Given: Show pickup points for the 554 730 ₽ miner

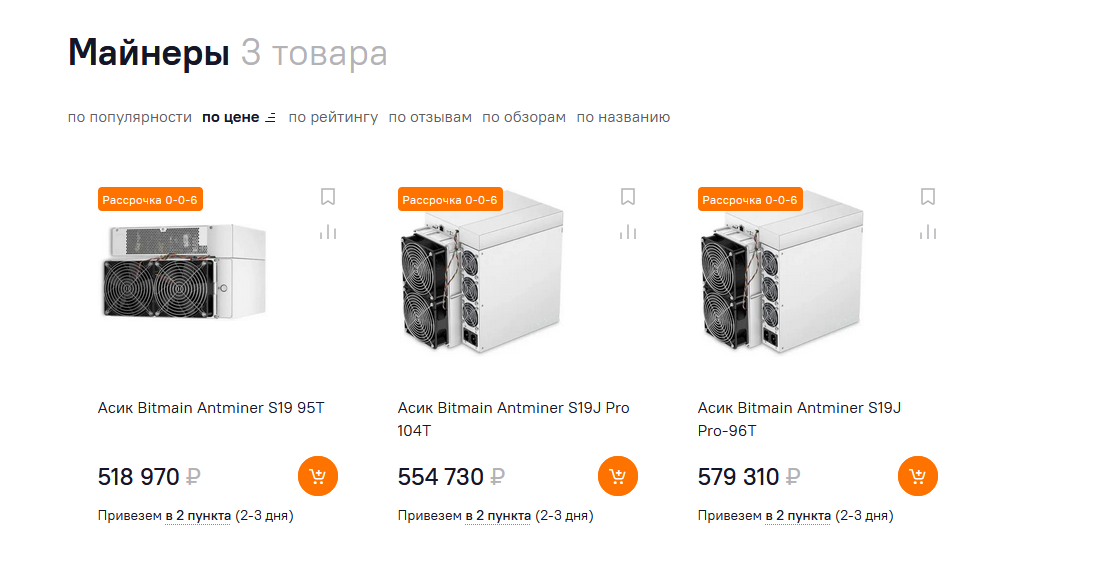Looking at the screenshot, I should (x=498, y=516).
